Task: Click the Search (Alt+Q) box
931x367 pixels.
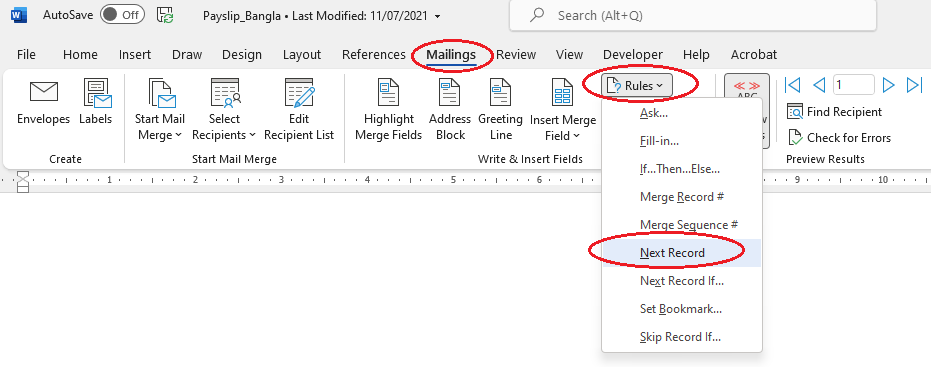Action: 693,15
